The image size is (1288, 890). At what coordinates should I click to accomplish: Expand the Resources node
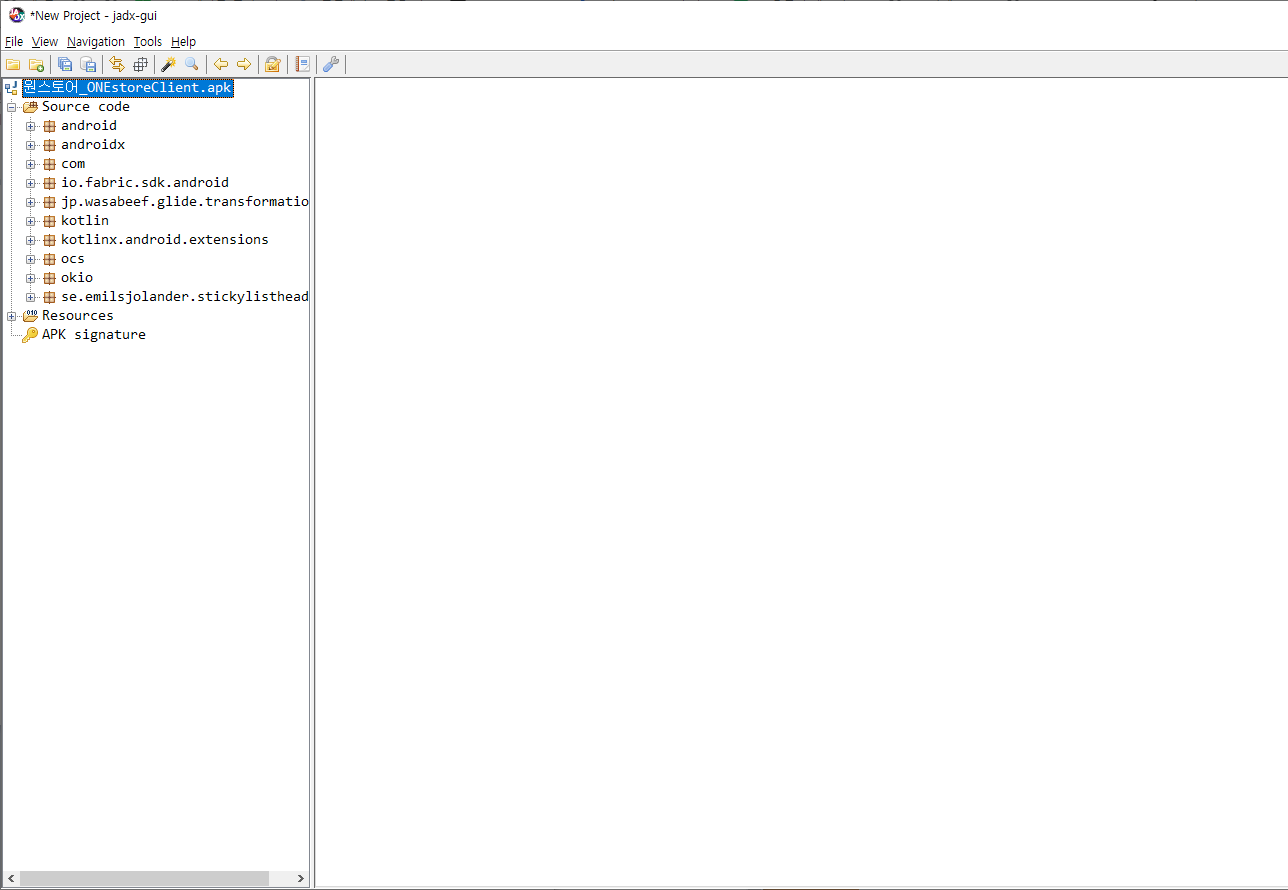[x=12, y=316]
